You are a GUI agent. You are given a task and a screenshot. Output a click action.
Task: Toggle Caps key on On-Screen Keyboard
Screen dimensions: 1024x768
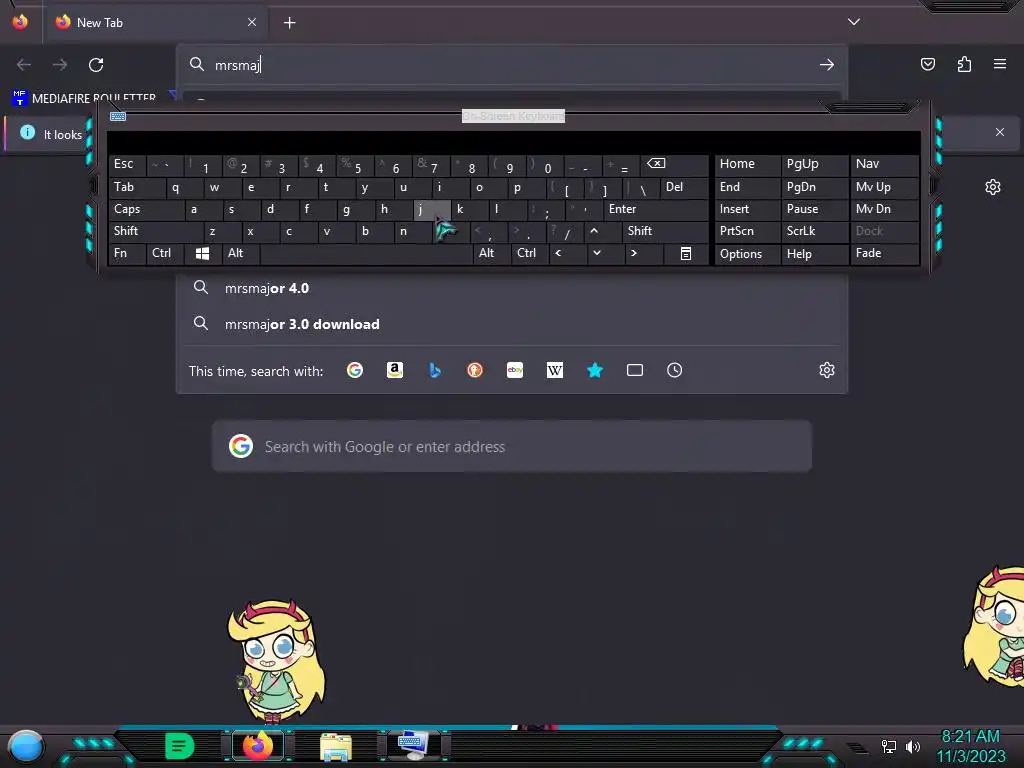(x=146, y=209)
